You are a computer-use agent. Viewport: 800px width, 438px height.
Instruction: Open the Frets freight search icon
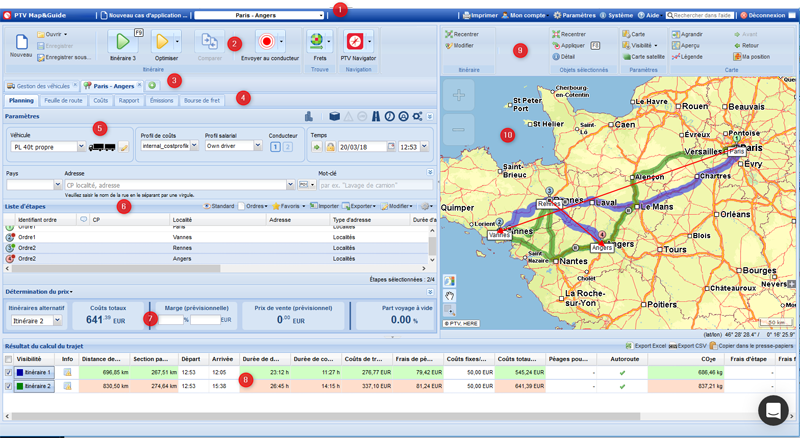click(x=316, y=41)
